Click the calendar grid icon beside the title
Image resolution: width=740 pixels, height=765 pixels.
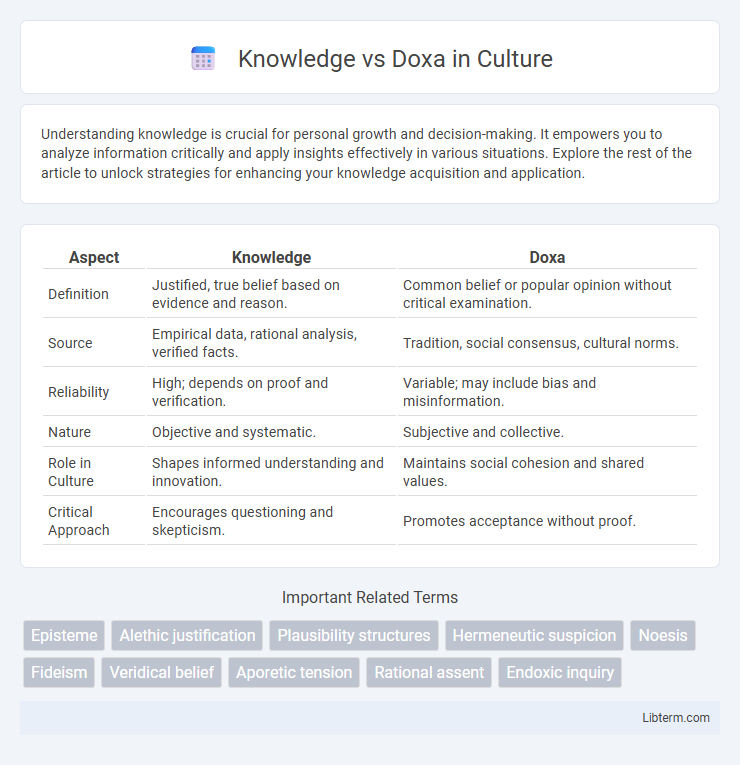[203, 59]
